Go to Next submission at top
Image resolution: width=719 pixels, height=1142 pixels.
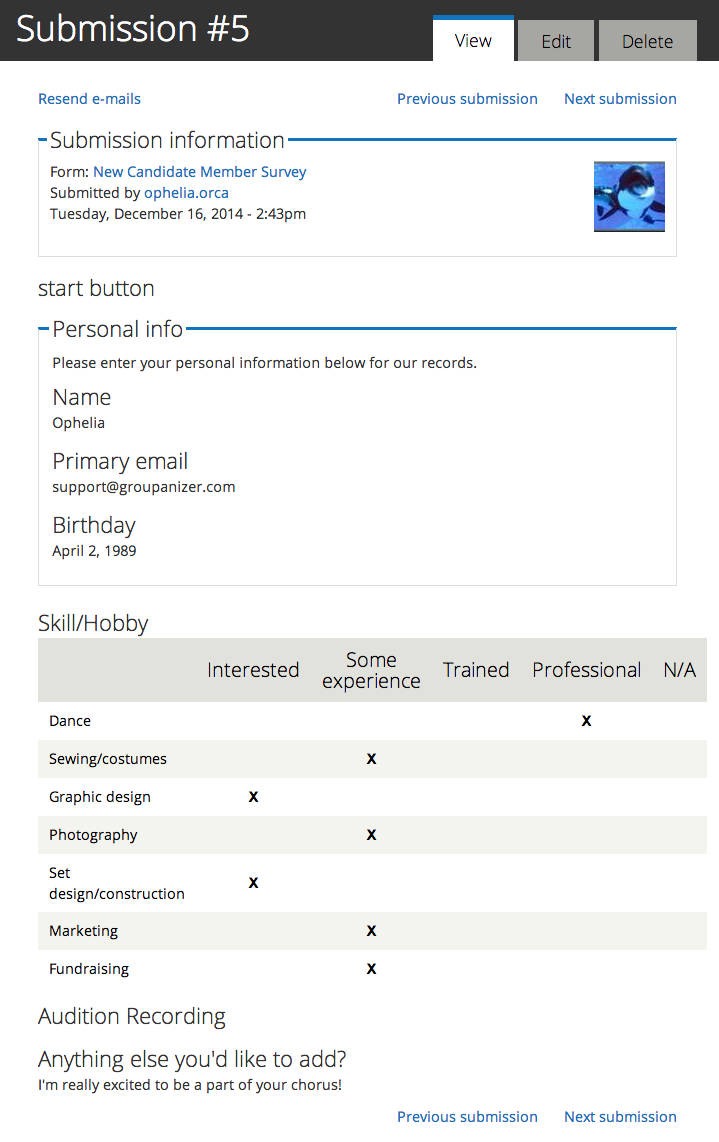[x=620, y=99]
